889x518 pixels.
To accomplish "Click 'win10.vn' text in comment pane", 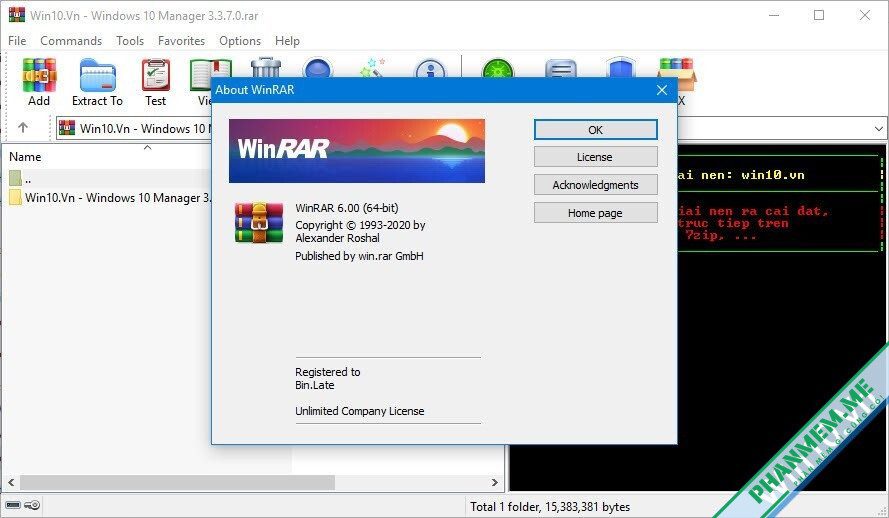I will click(773, 175).
